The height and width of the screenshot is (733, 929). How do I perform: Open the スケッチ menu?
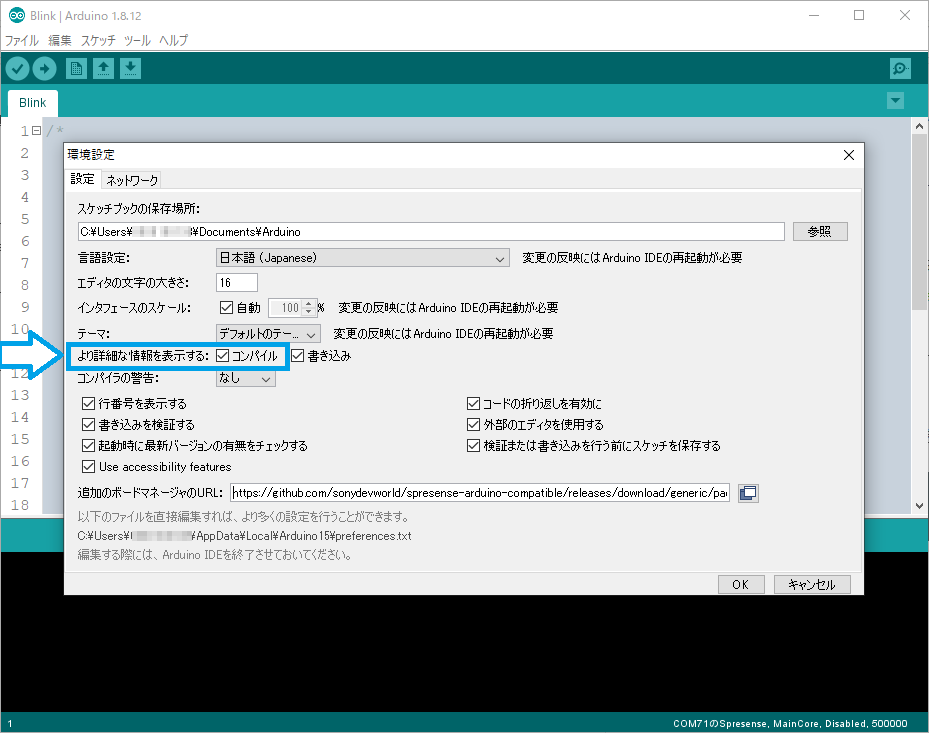coord(98,40)
